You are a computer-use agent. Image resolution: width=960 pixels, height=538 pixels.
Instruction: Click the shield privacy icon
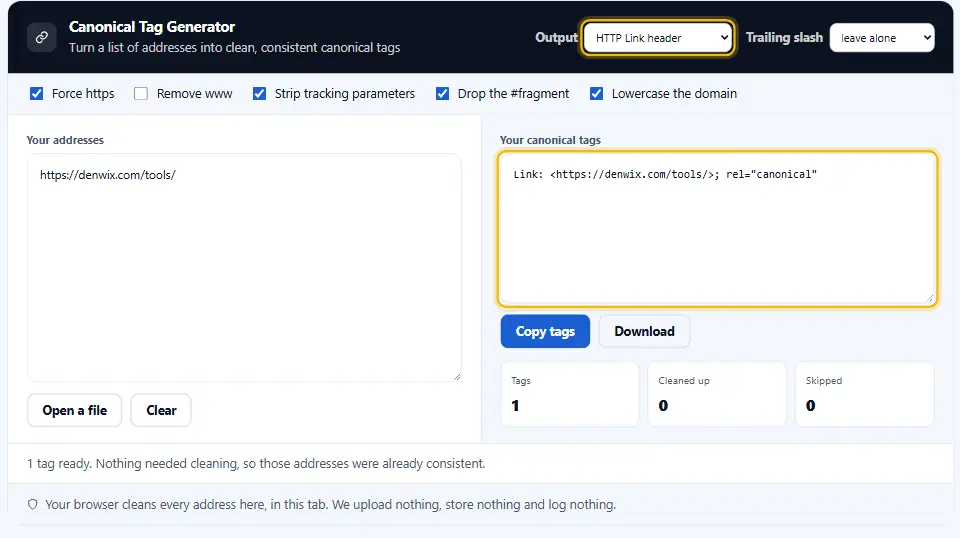(x=32, y=504)
